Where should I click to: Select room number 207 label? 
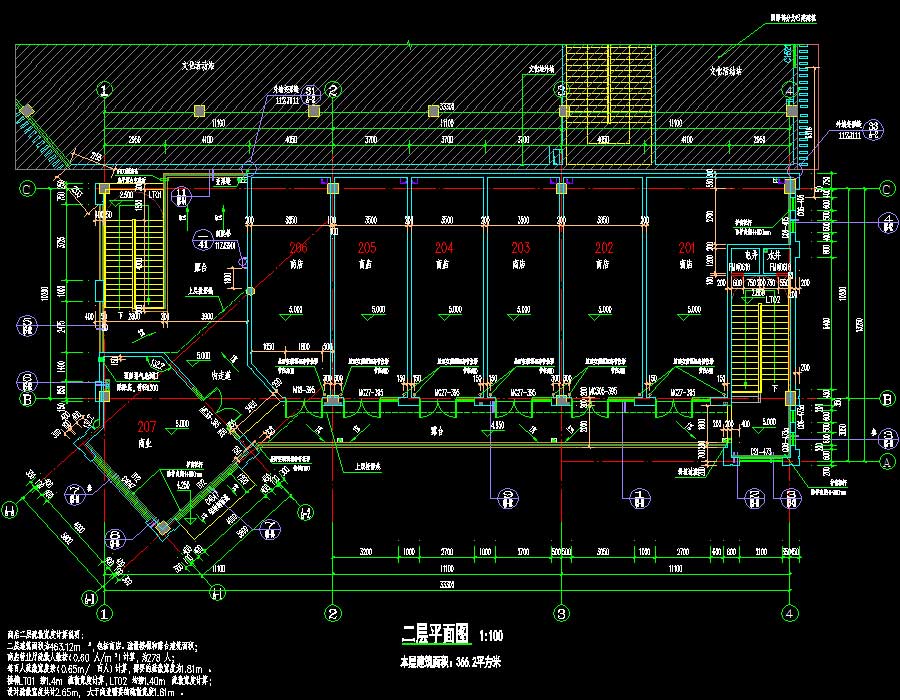pyautogui.click(x=146, y=426)
